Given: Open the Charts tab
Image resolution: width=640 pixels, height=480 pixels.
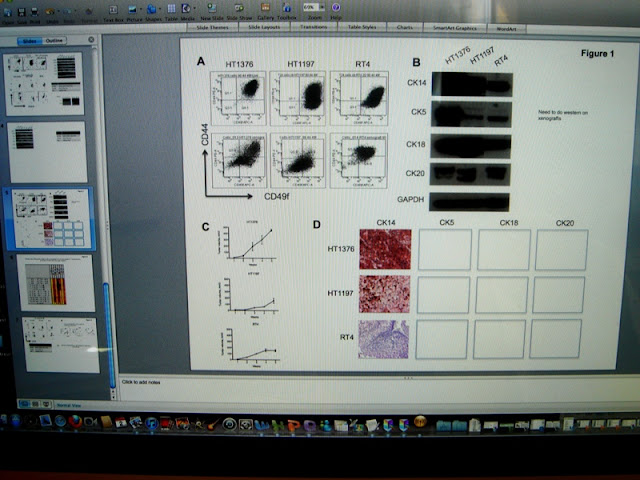Looking at the screenshot, I should [x=404, y=27].
